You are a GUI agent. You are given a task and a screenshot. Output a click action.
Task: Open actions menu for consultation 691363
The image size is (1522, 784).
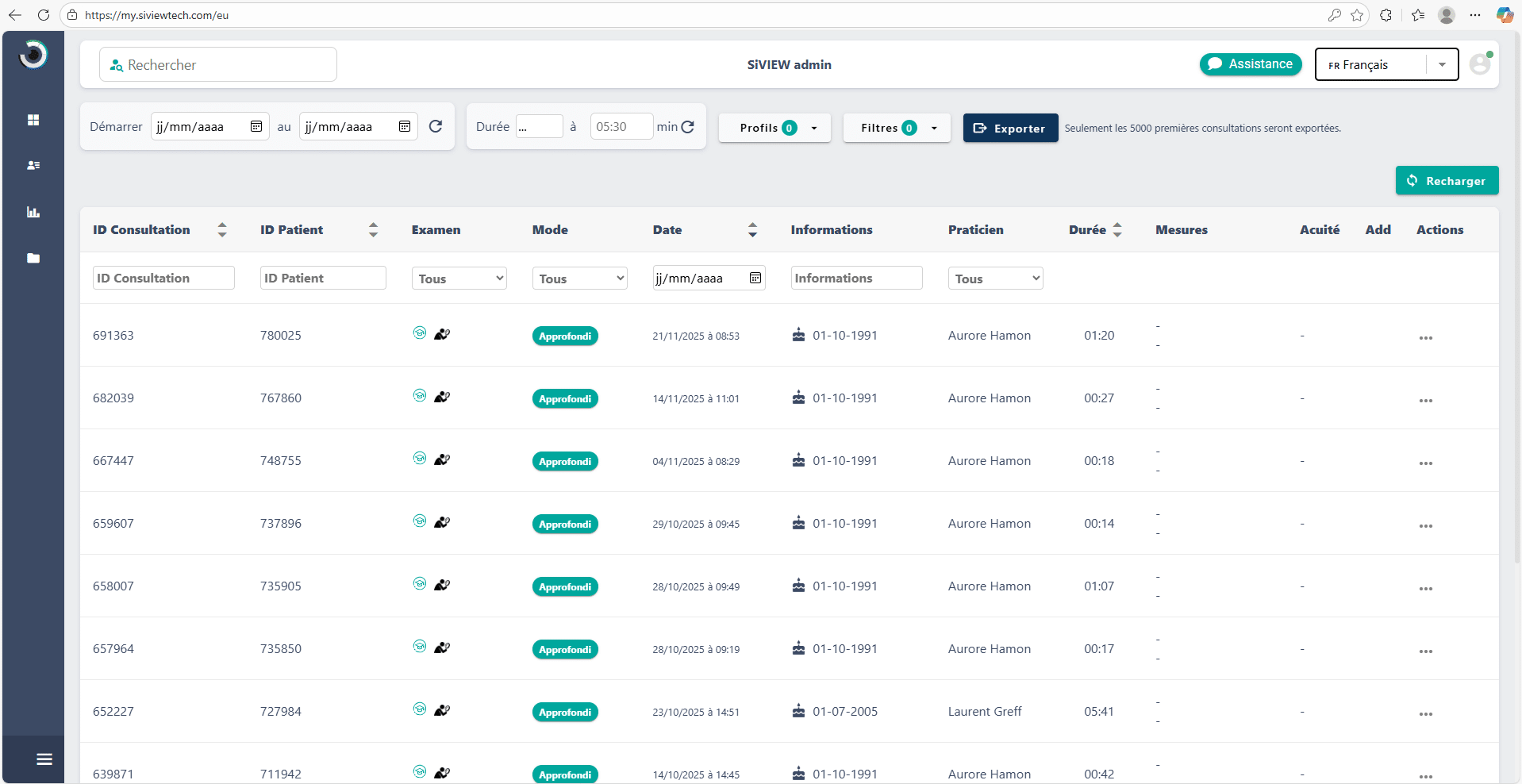pos(1425,337)
